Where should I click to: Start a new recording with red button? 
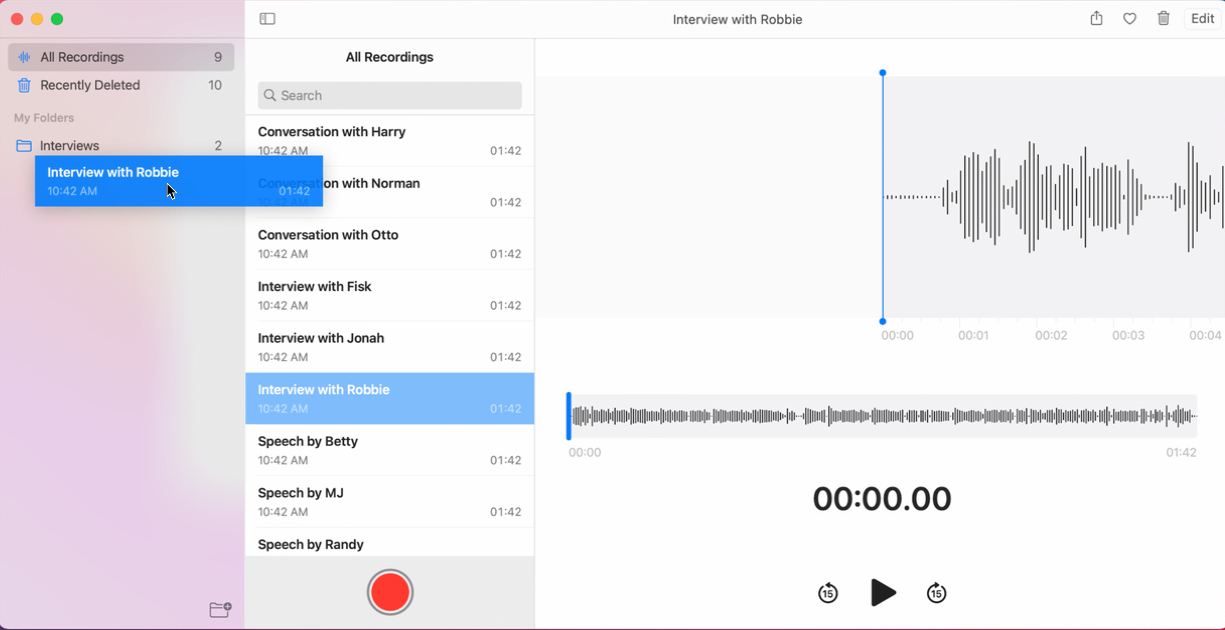390,592
